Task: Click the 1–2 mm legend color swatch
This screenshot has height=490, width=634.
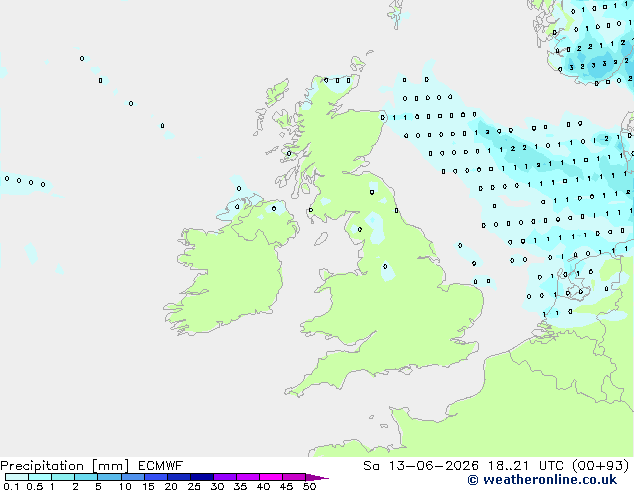Action: [63, 477]
